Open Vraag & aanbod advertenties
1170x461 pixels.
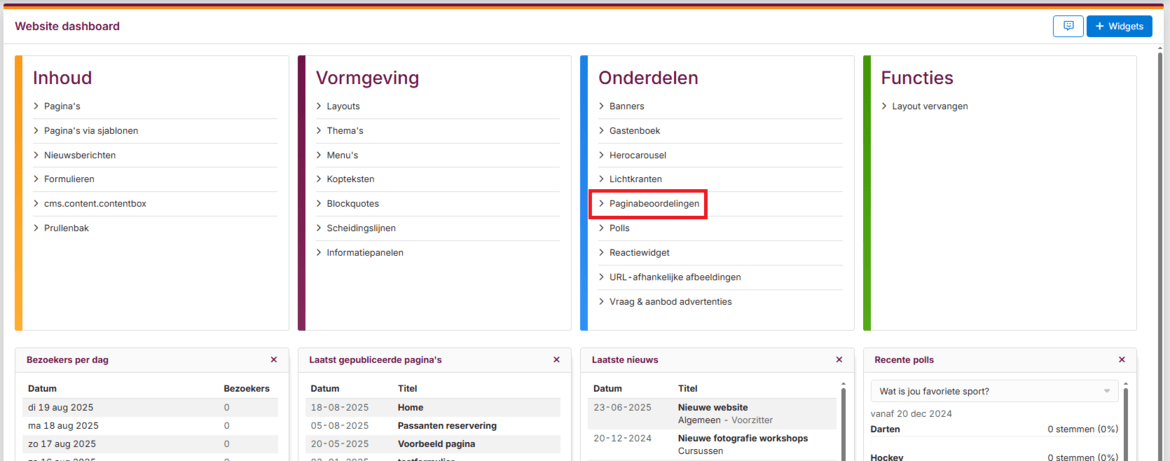[671, 301]
